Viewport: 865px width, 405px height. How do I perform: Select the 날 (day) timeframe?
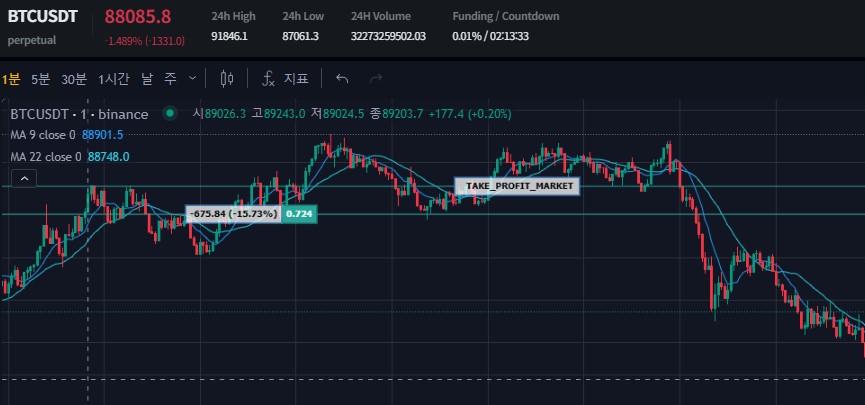pyautogui.click(x=147, y=79)
